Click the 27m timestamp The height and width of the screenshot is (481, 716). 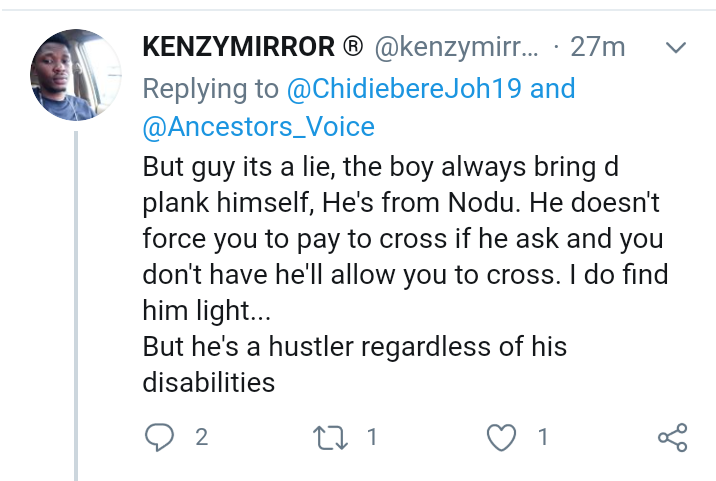click(x=597, y=47)
